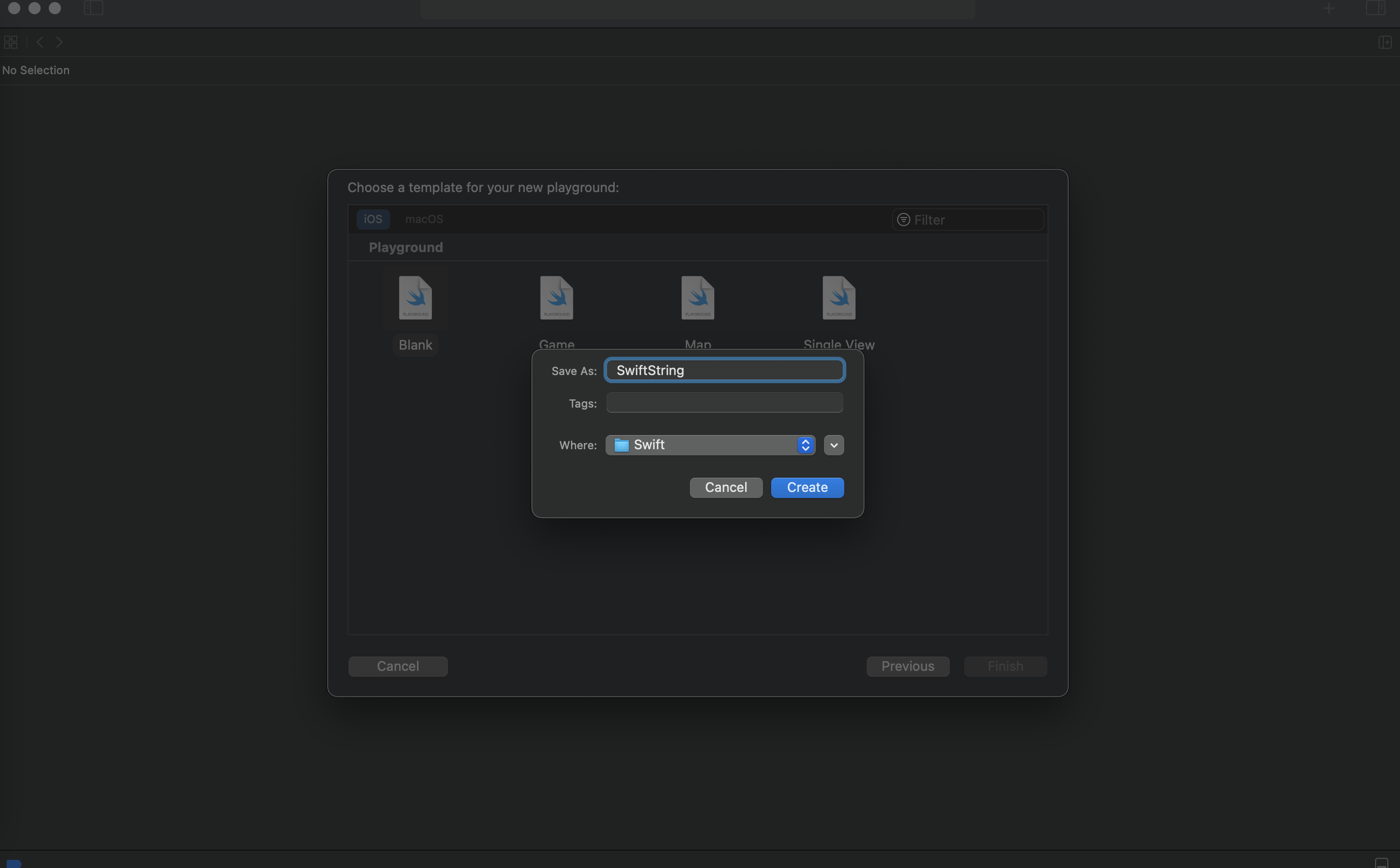Select the Blank playground template icon
The image size is (1400, 868).
coord(416,298)
